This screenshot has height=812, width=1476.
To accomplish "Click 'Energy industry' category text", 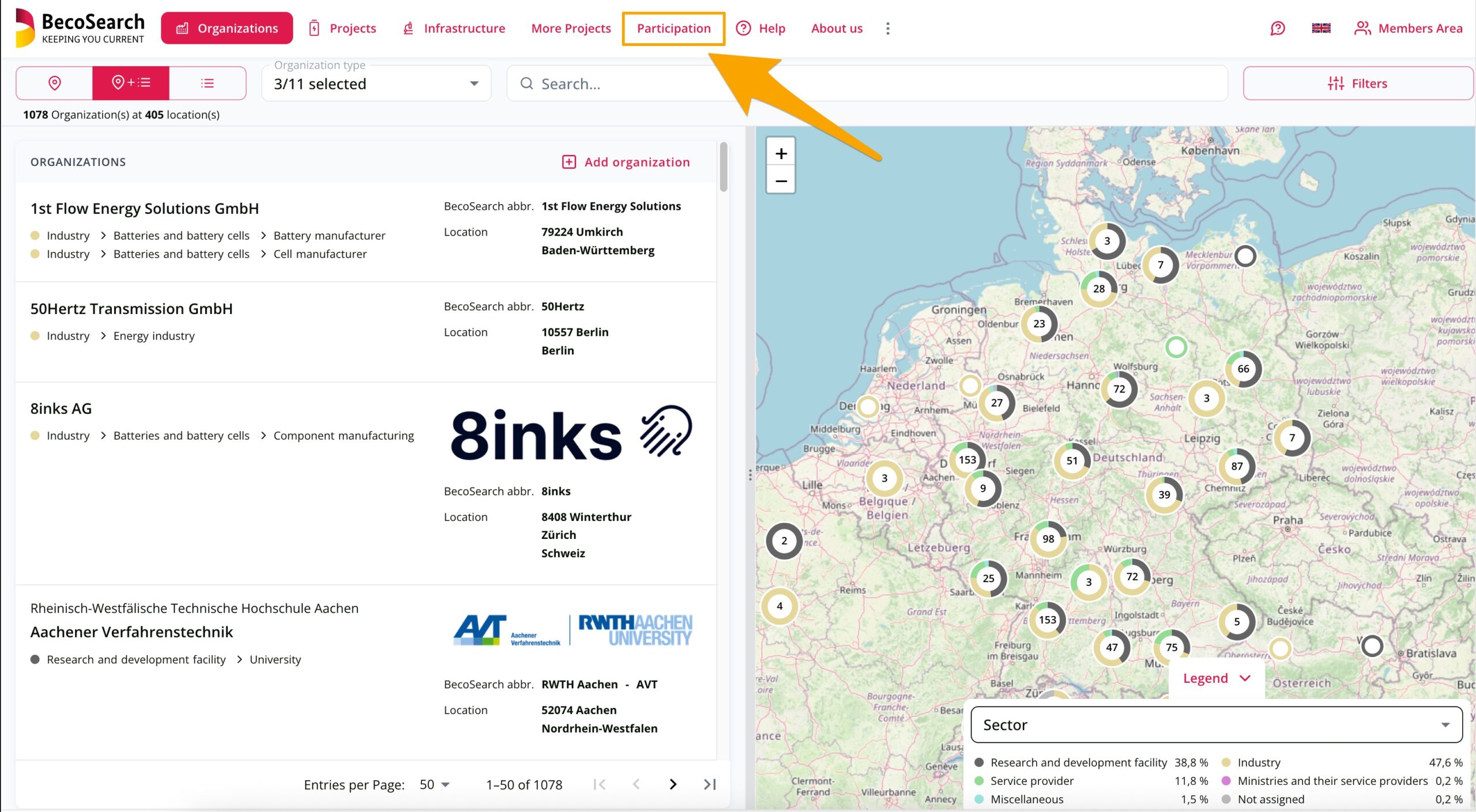I will point(154,336).
